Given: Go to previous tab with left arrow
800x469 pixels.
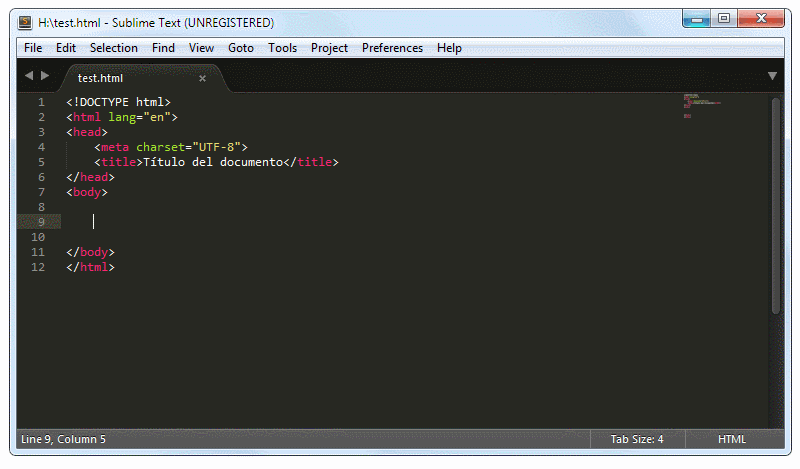Looking at the screenshot, I should 29,76.
